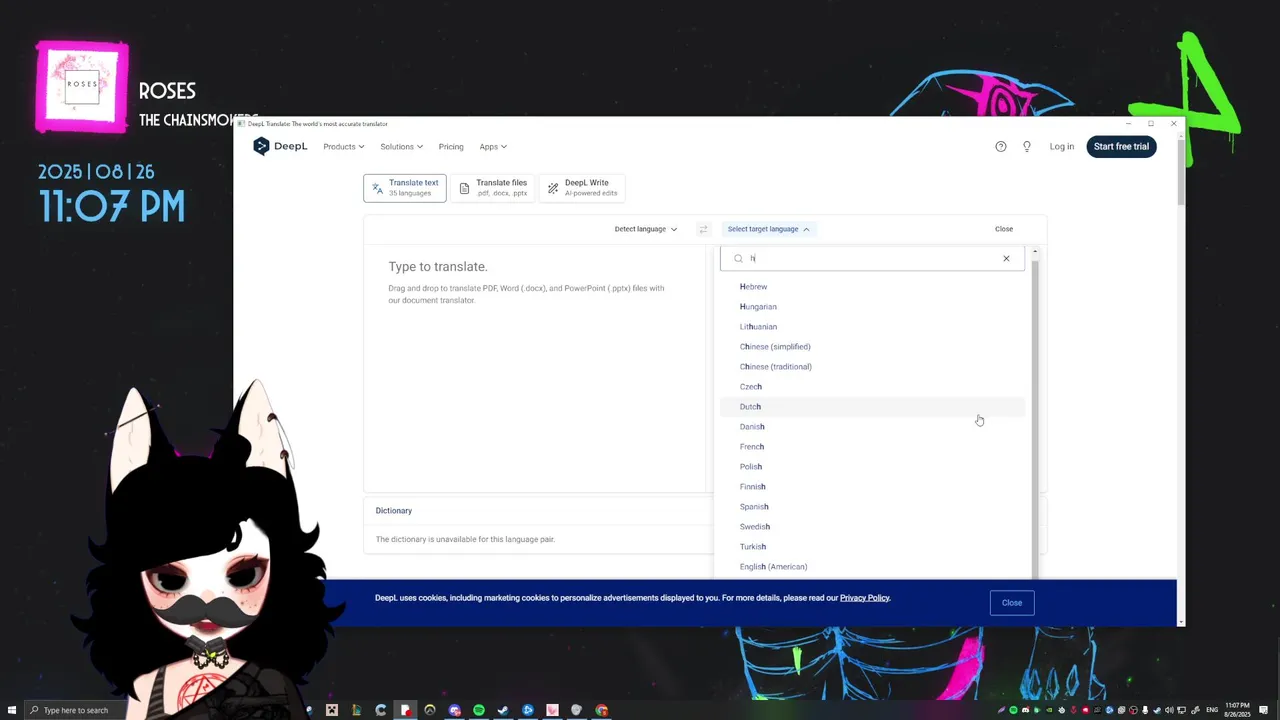Click the volume speaker tray icon
Viewport: 1280px width, 720px height.
[x=1169, y=710]
